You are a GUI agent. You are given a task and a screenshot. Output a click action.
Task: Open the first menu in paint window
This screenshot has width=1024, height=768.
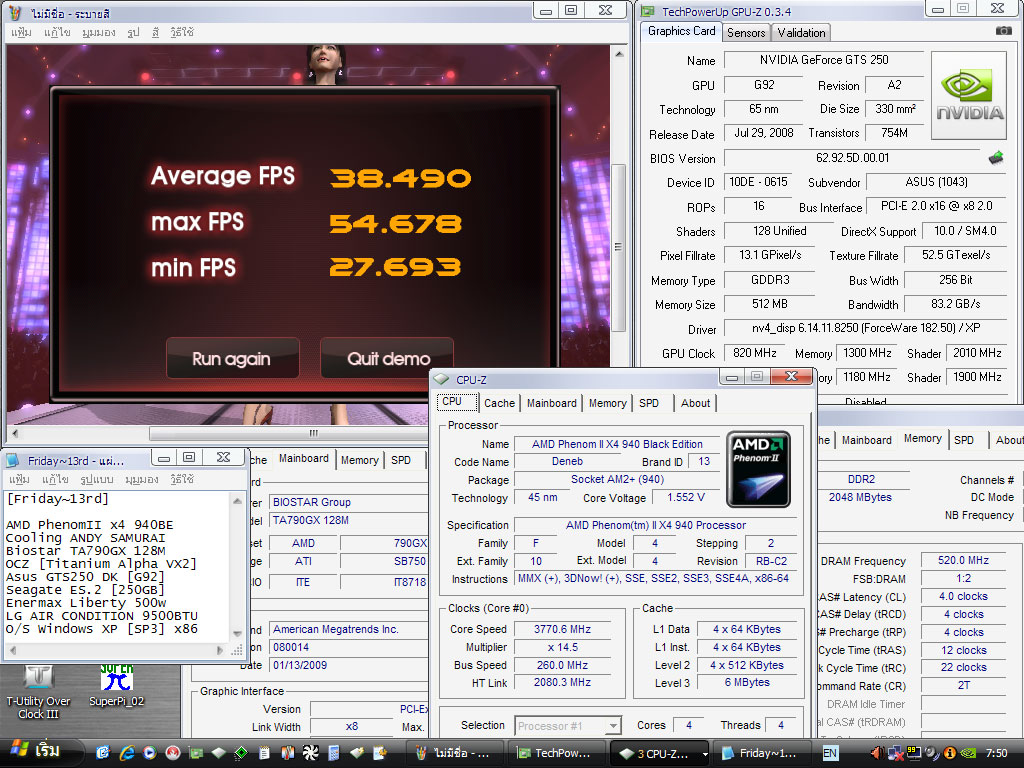[x=21, y=32]
